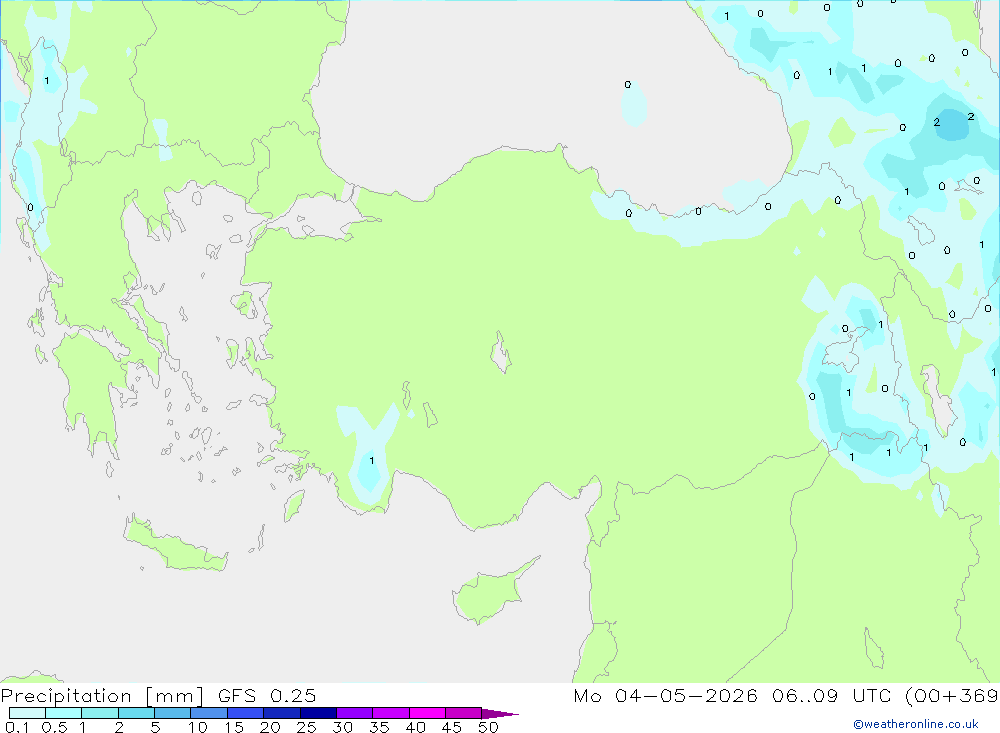1000x733 pixels.
Task: Pick the 5–10 mm legend color
Action: tap(173, 713)
